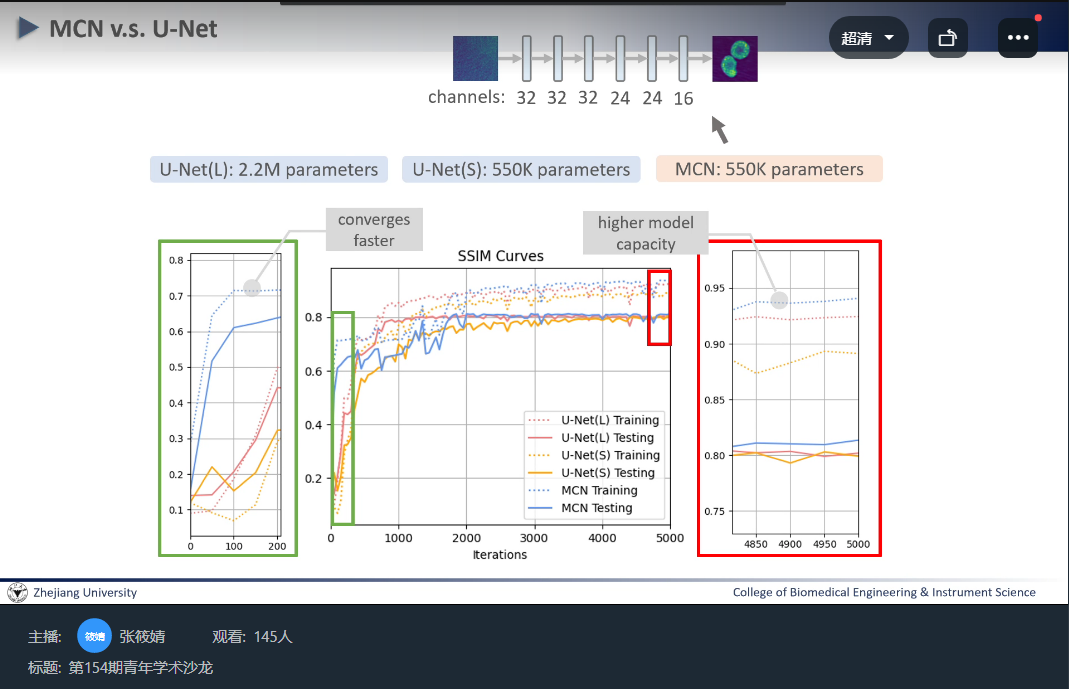1069x689 pixels.
Task: Click the gray arrow cursor icon on slide
Action: pos(719,129)
